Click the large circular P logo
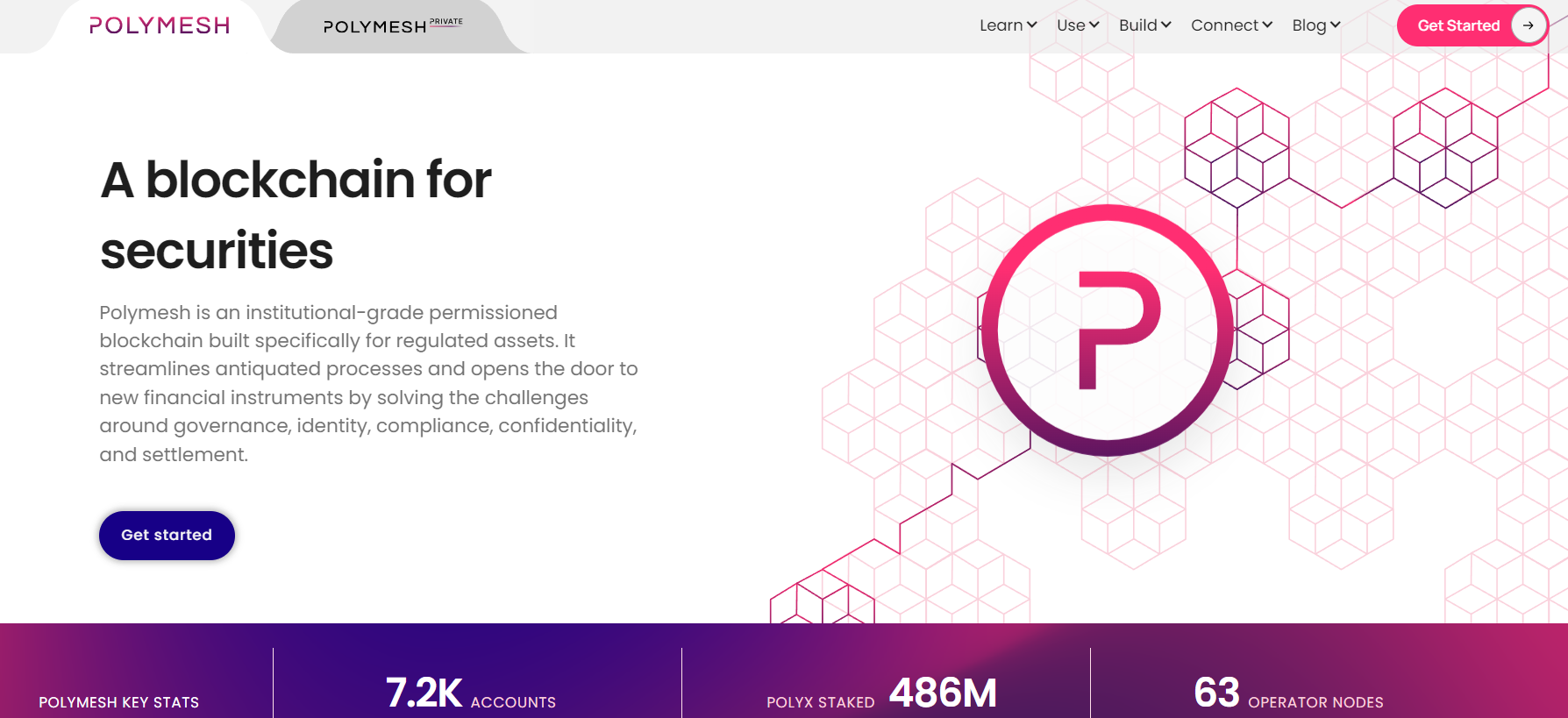1568x718 pixels. click(x=1108, y=331)
